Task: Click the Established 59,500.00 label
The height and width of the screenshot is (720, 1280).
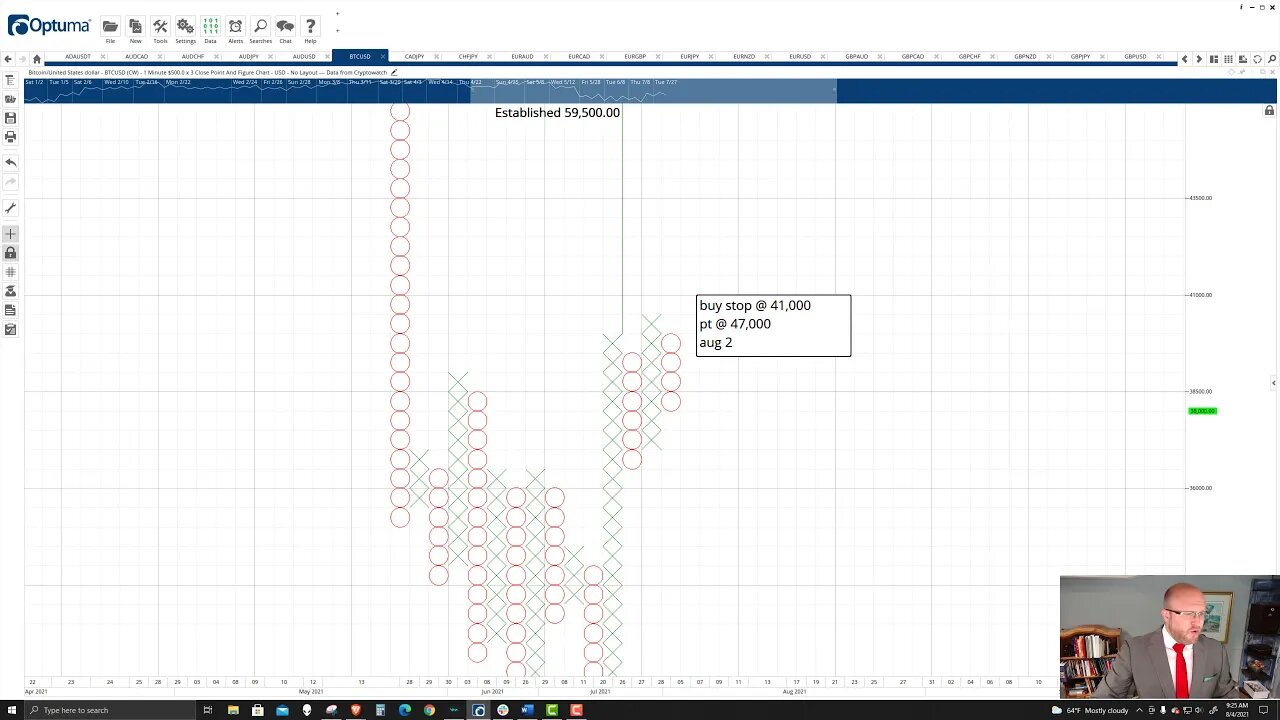Action: pos(557,112)
